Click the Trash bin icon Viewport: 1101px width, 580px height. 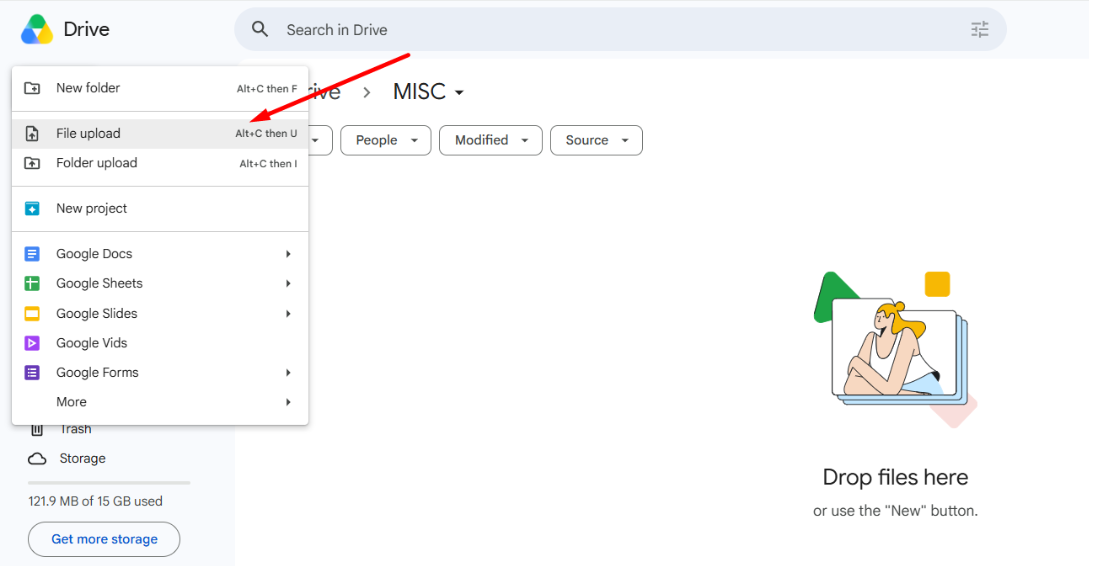tap(37, 429)
